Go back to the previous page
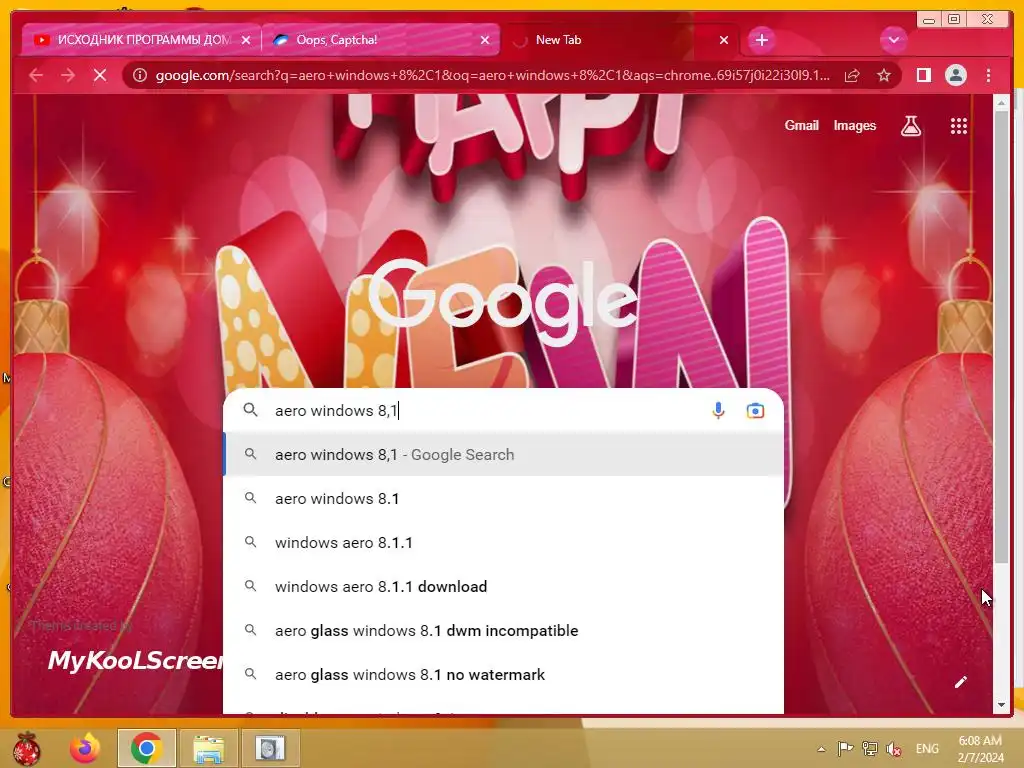The image size is (1024, 768). coord(36,76)
